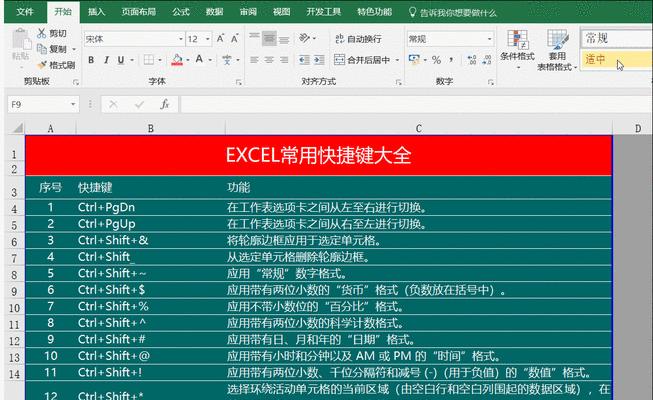Image resolution: width=653 pixels, height=400 pixels.
Task: Click the Borders icon
Action: click(148, 60)
